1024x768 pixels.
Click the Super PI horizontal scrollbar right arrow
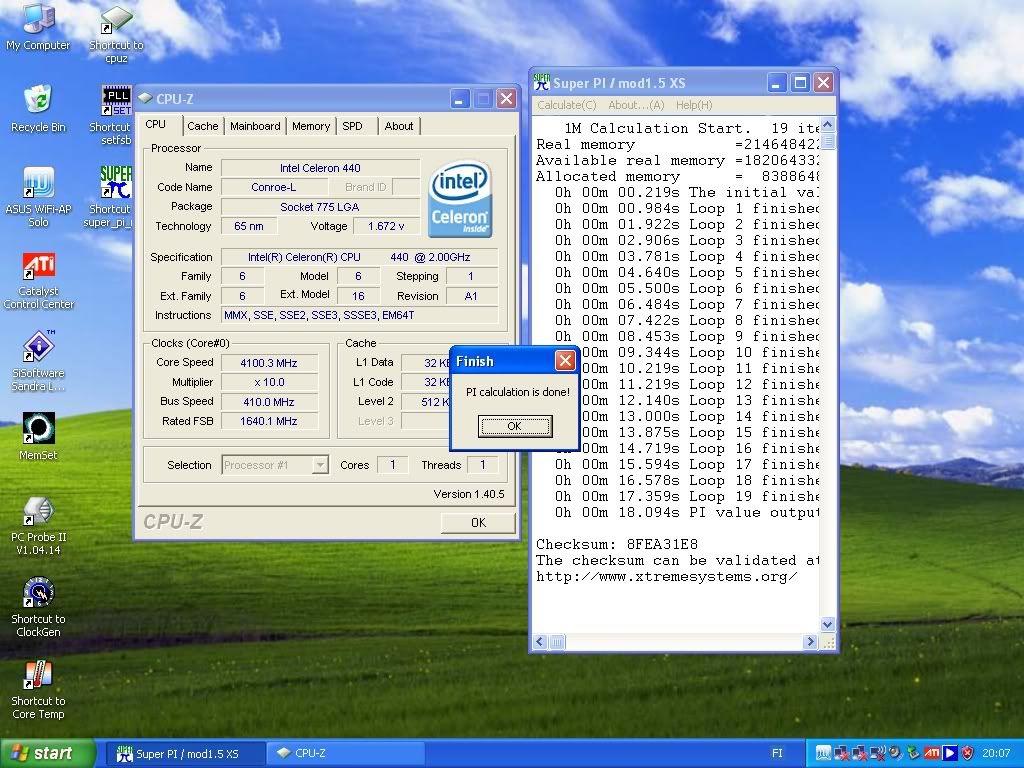point(810,642)
